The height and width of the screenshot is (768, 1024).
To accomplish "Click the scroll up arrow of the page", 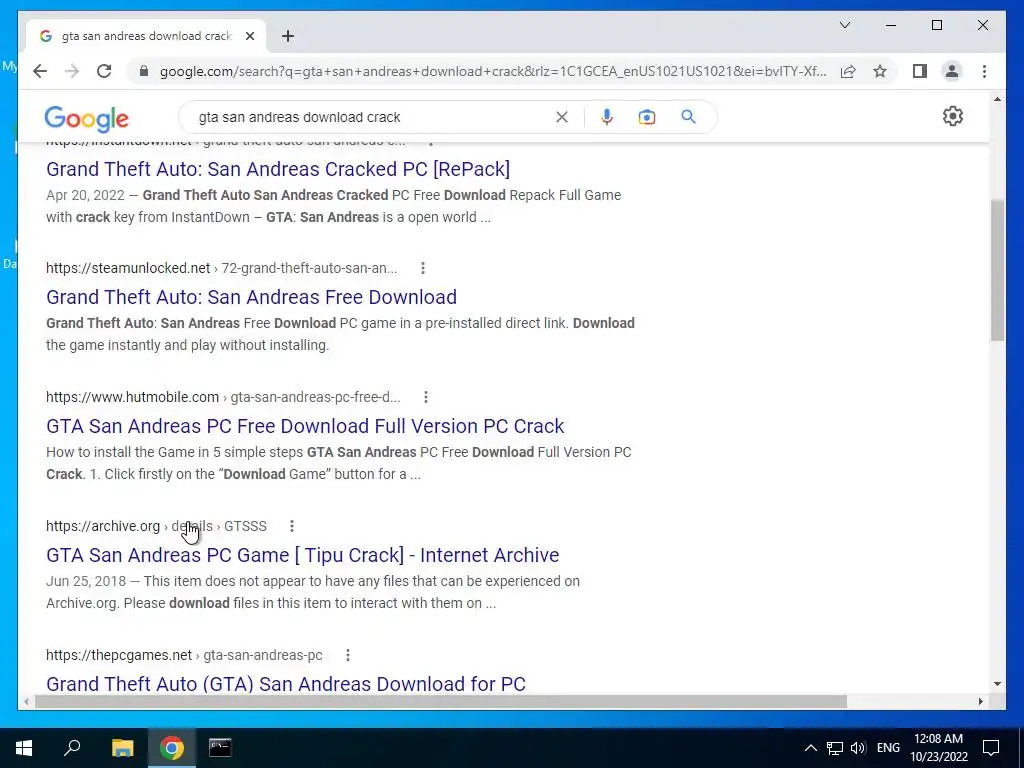I will 997,99.
